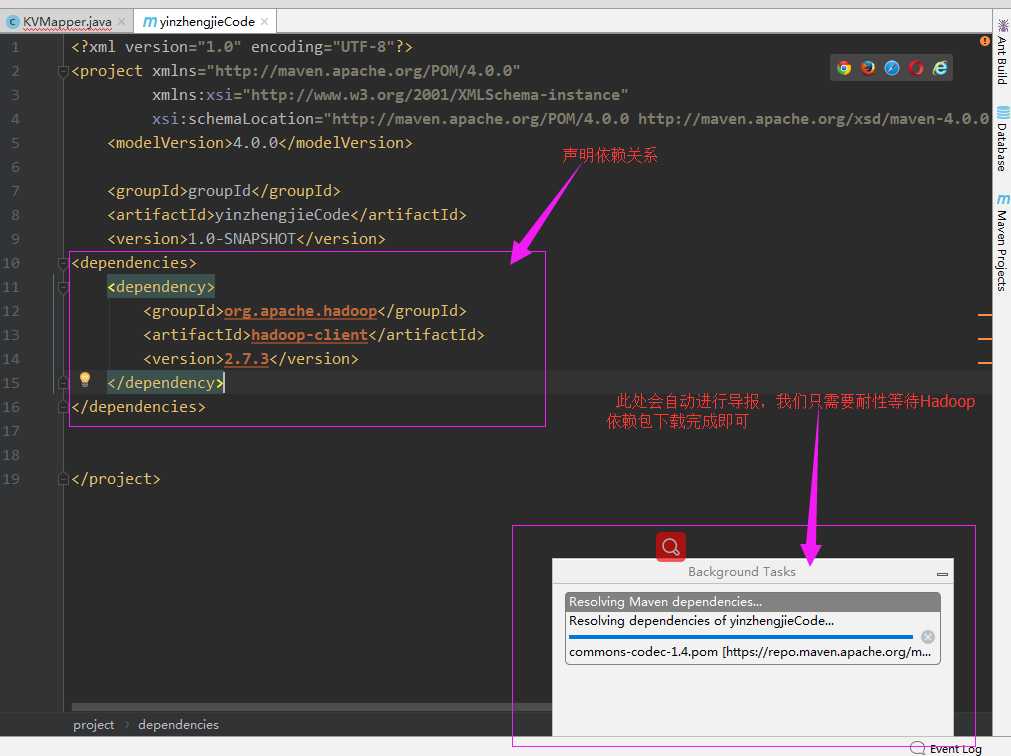Click "Resolving Maven dependencies..." task header
The image size is (1011, 756).
pos(752,601)
